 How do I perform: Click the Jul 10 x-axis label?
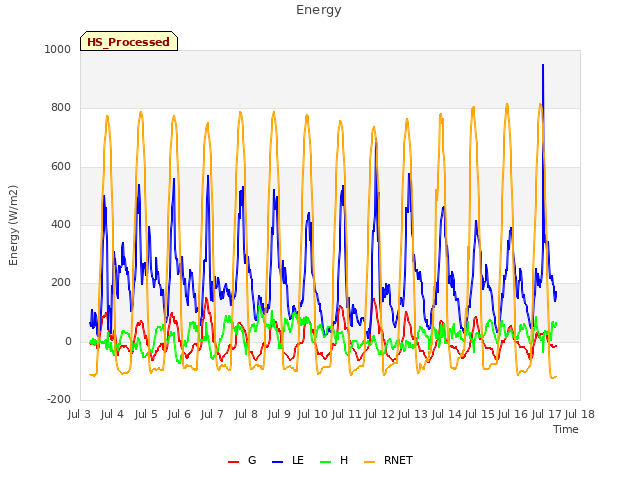tap(313, 414)
